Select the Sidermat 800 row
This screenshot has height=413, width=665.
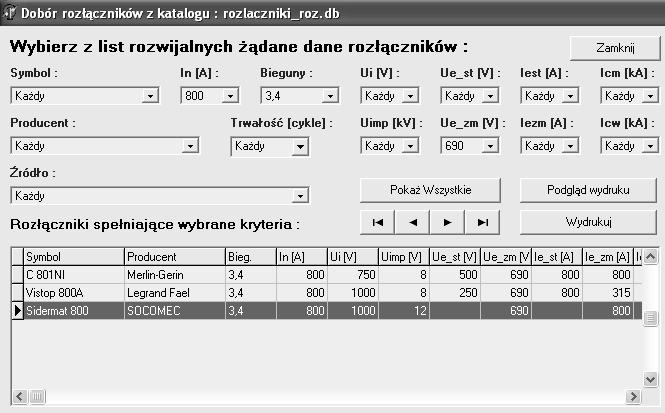[x=327, y=311]
